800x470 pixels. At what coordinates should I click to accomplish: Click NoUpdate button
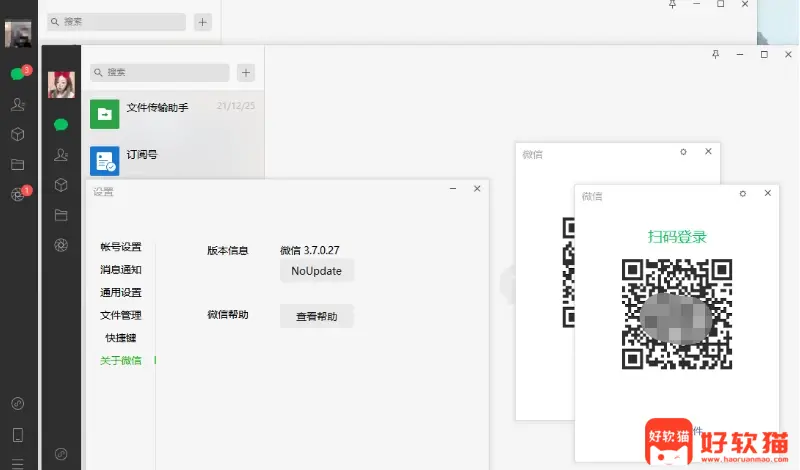(x=316, y=271)
